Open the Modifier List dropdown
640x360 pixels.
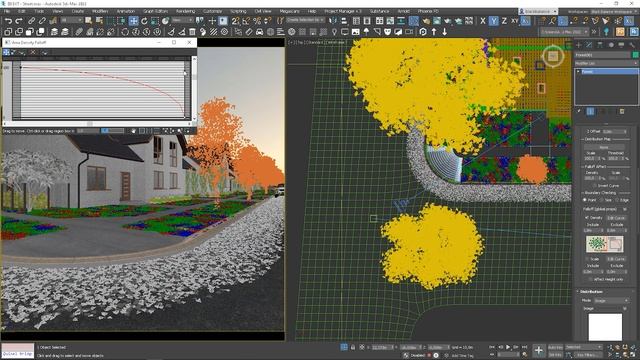pos(606,63)
